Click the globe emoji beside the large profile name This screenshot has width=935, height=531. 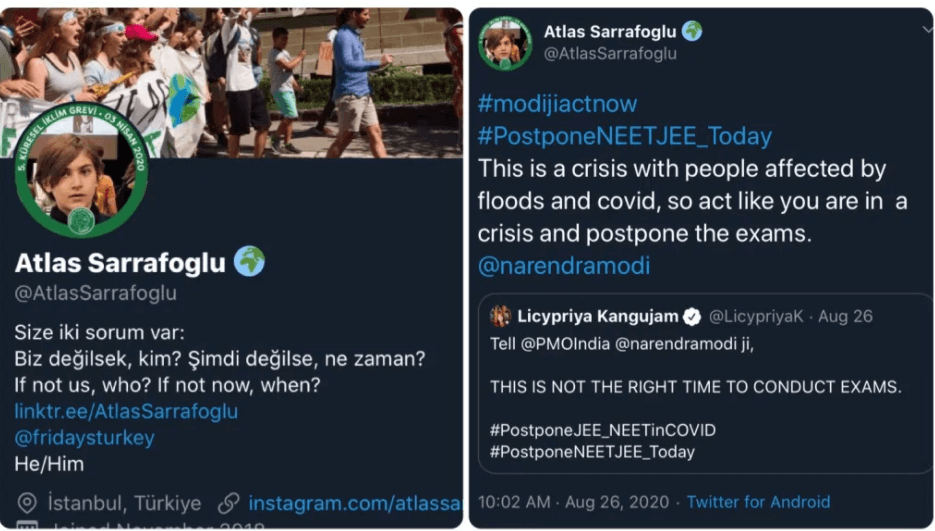pyautogui.click(x=249, y=262)
